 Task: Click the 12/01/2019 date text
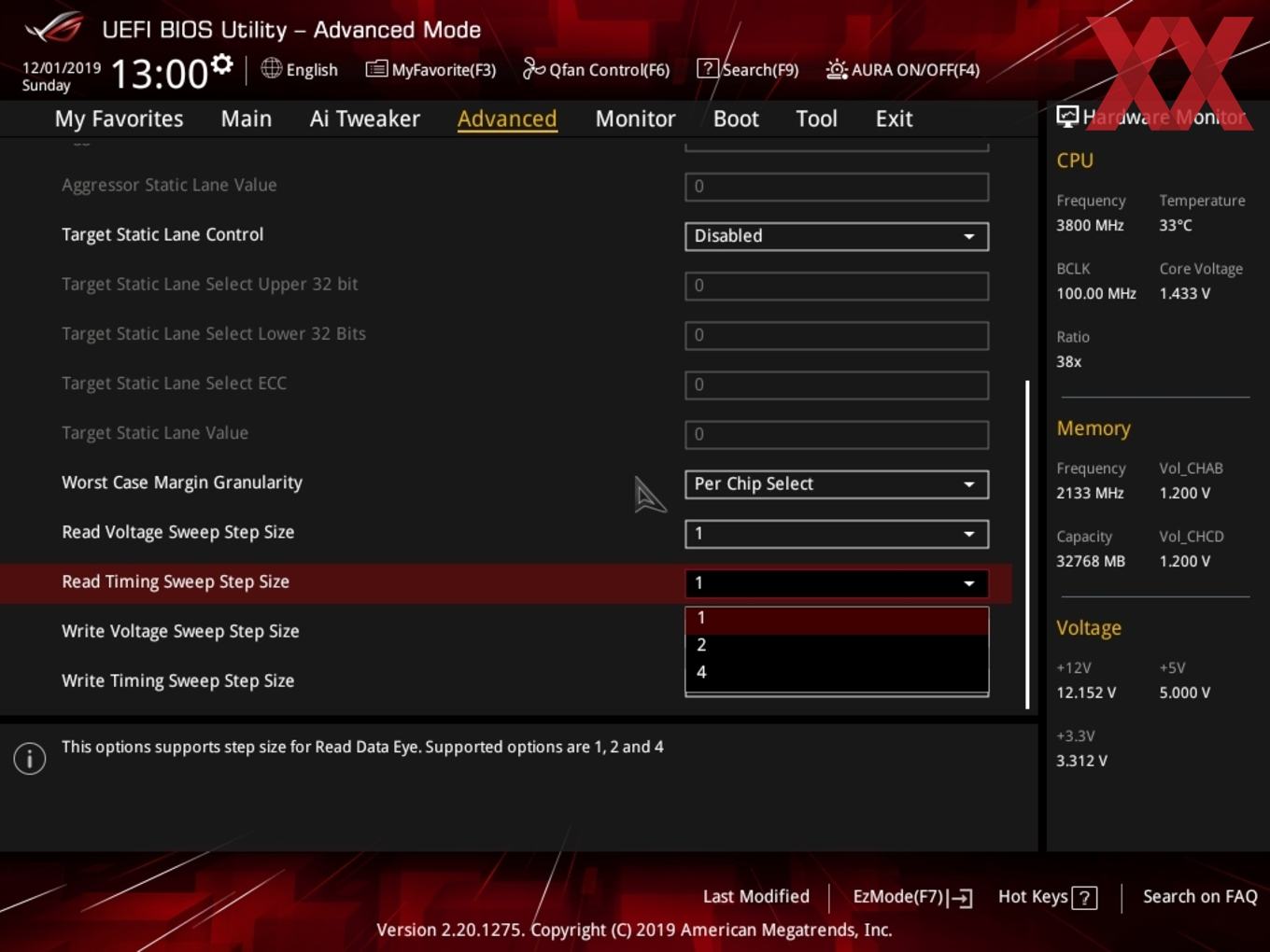[62, 68]
